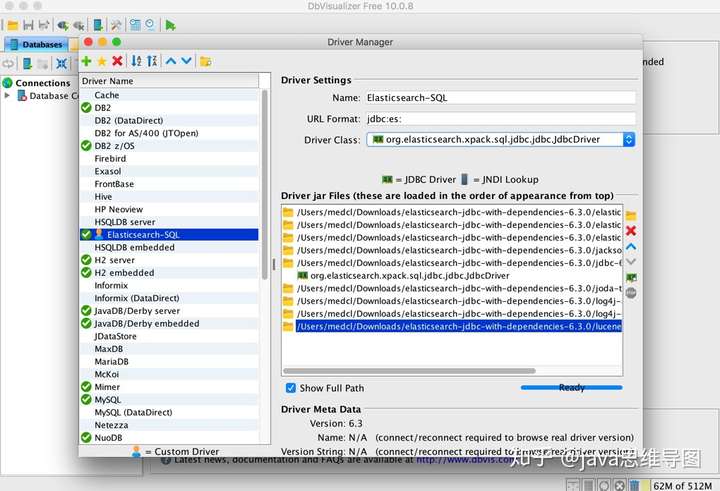Click the Ready progress bar
This screenshot has width=720, height=491.
point(571,388)
